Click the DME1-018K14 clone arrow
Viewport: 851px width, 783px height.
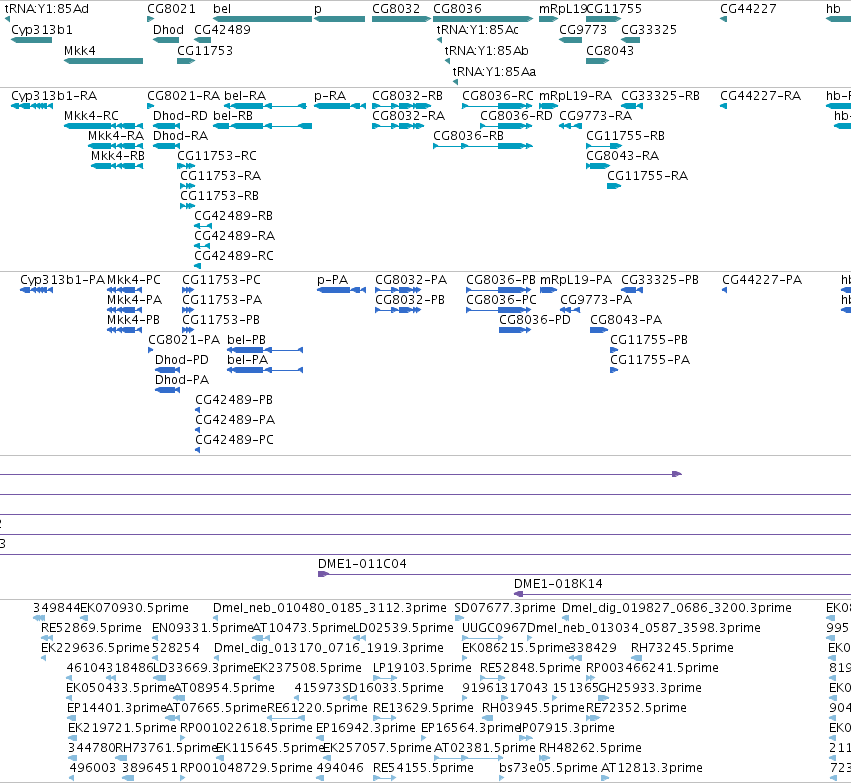point(682,594)
